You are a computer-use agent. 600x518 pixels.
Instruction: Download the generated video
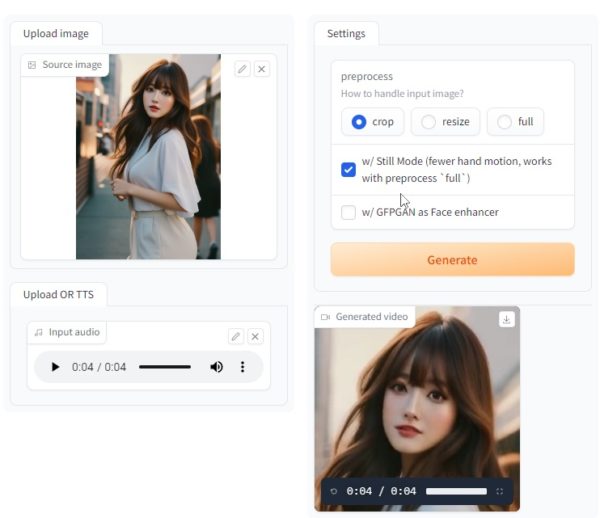click(x=506, y=319)
